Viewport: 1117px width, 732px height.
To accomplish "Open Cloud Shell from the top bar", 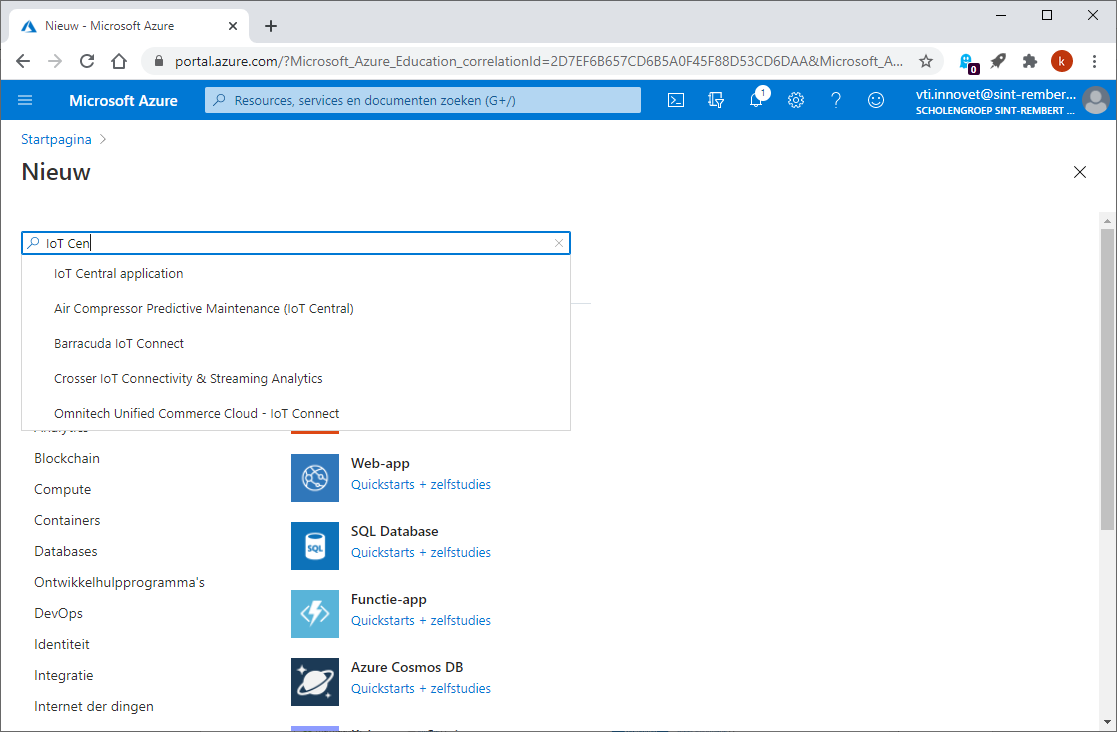I will coord(675,100).
